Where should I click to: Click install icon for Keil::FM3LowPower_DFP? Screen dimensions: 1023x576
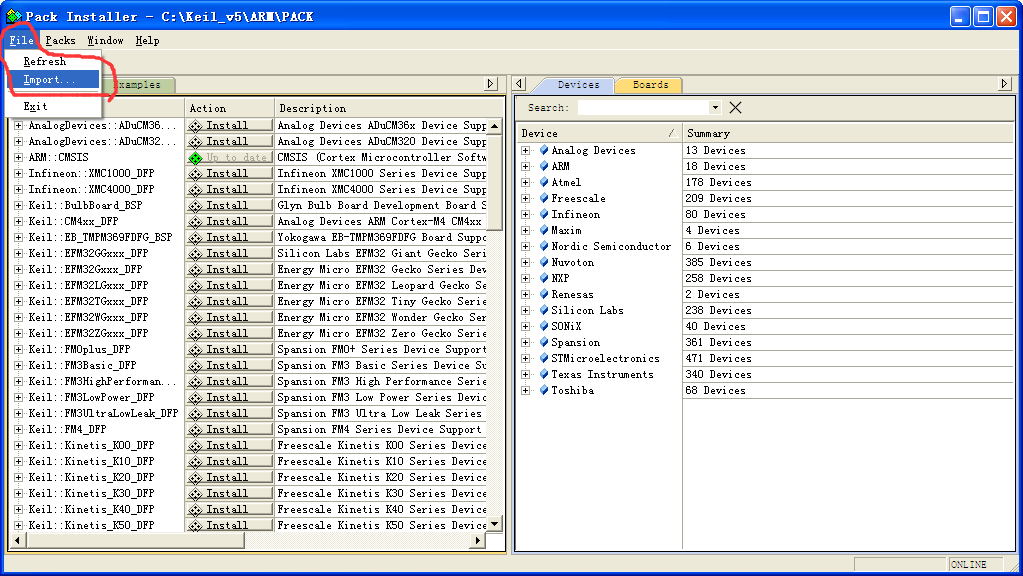tap(195, 397)
